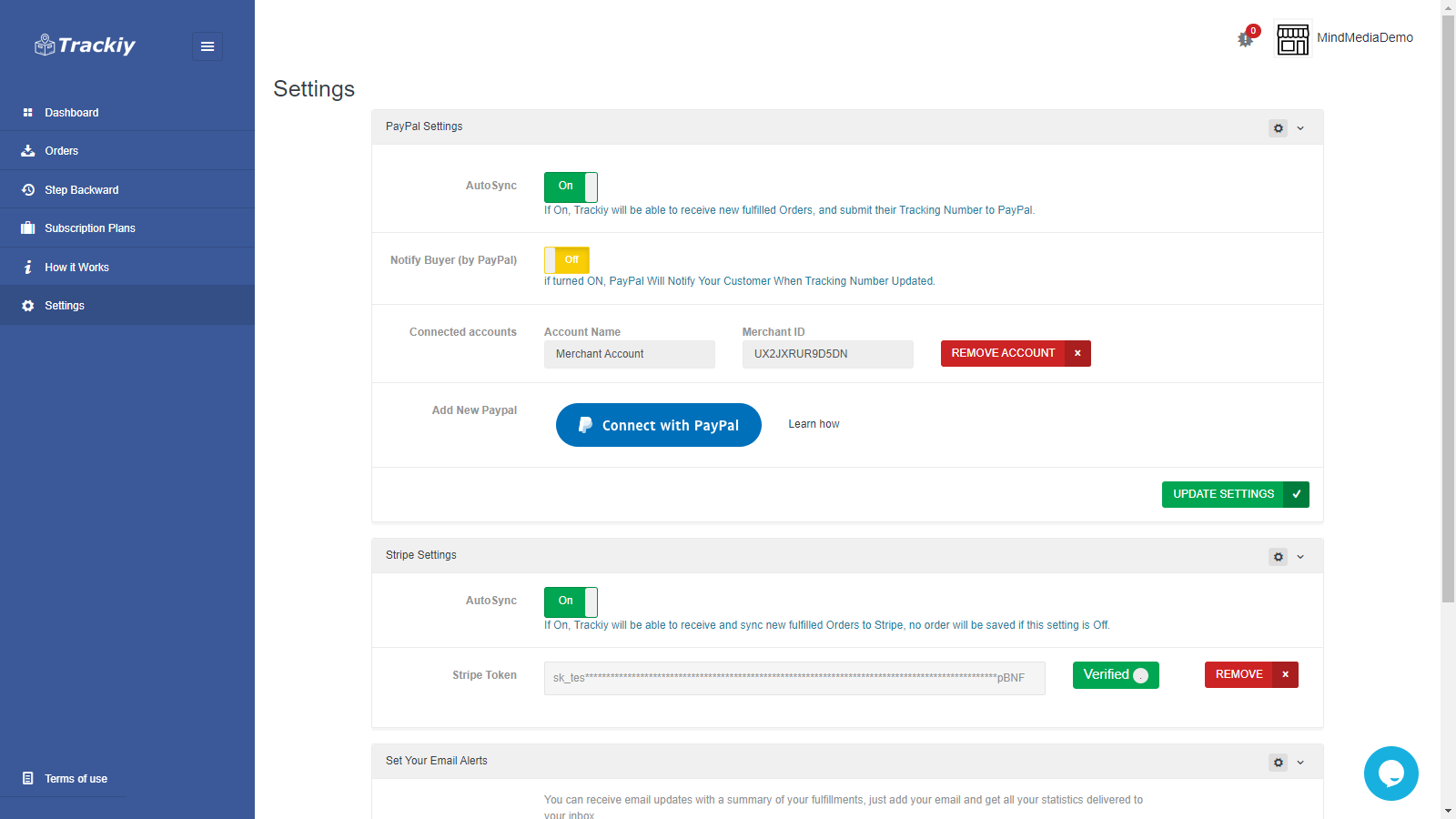Collapse the Set Your Email Alerts chevron
Viewport: 1456px width, 819px height.
(x=1300, y=763)
